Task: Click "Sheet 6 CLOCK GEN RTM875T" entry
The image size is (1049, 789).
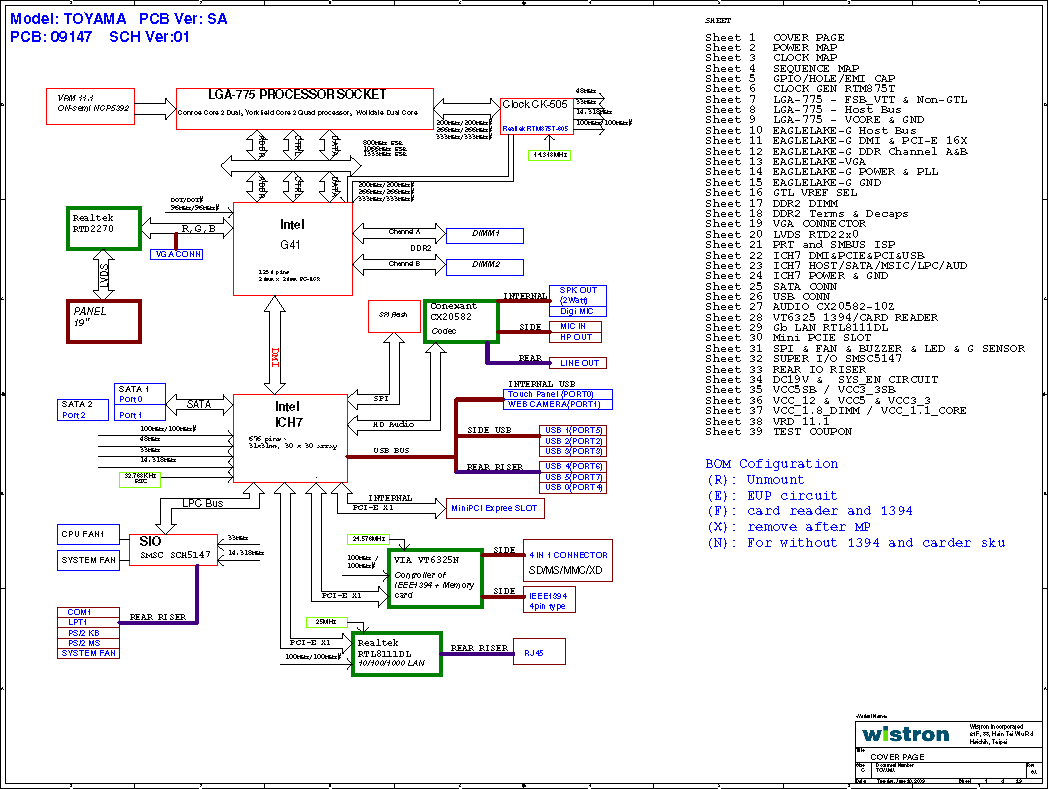Action: [800, 88]
